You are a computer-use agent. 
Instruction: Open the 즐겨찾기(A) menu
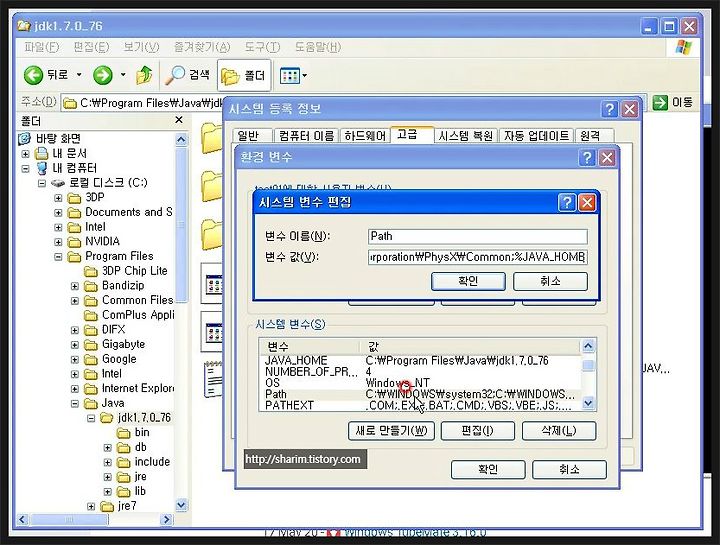[x=202, y=47]
